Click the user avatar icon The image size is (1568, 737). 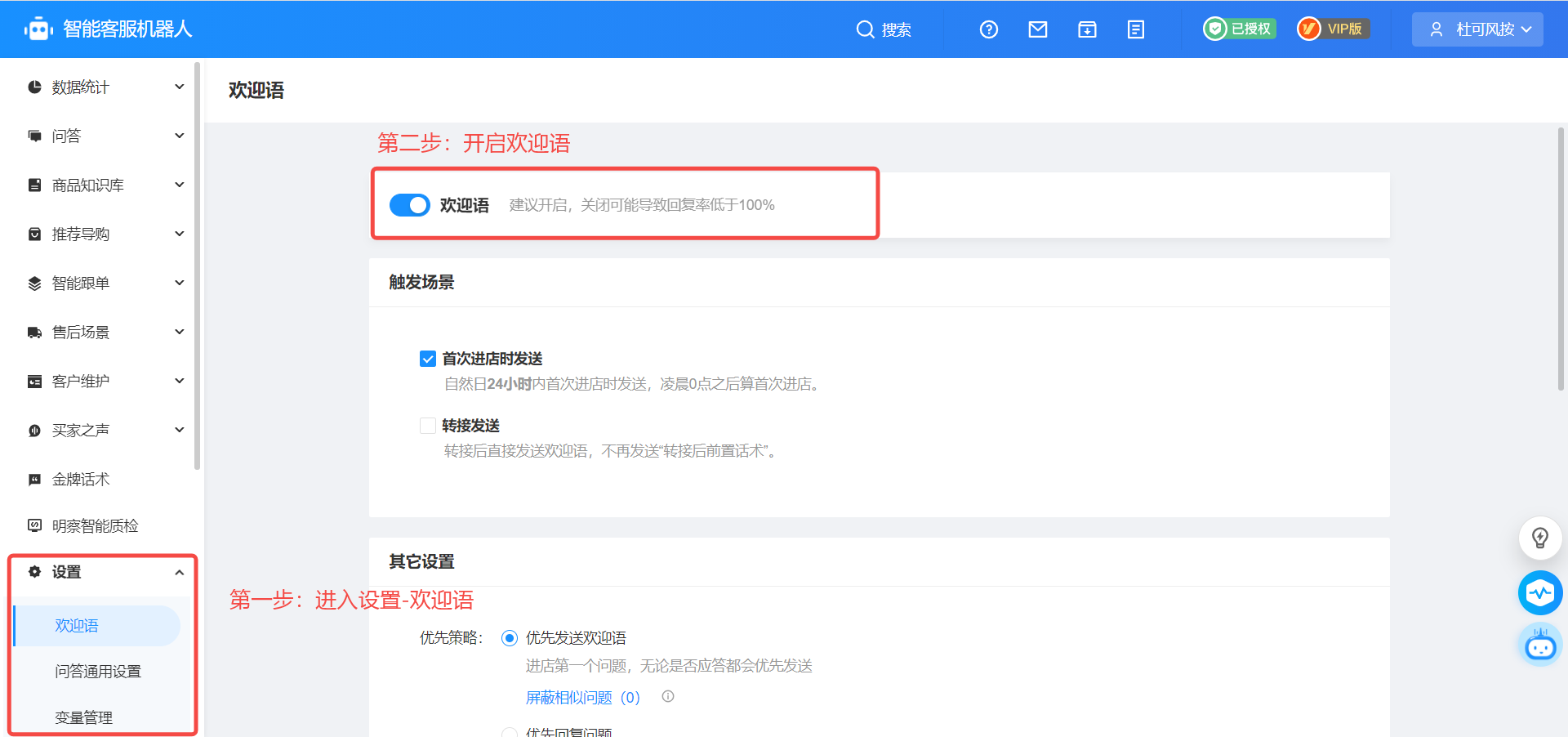tap(1437, 29)
